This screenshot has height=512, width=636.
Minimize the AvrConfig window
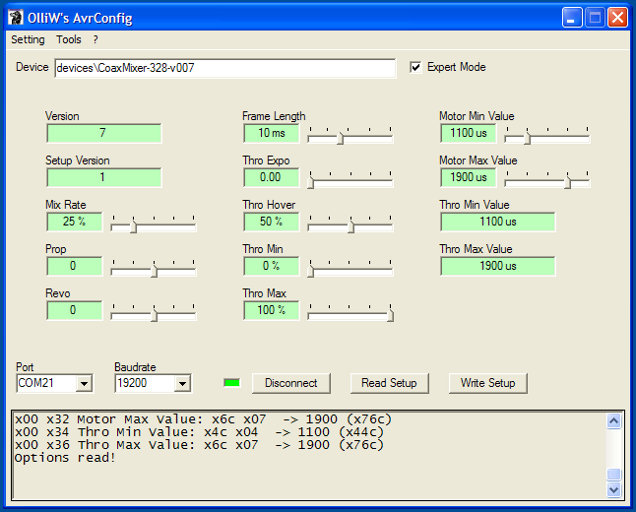(571, 17)
